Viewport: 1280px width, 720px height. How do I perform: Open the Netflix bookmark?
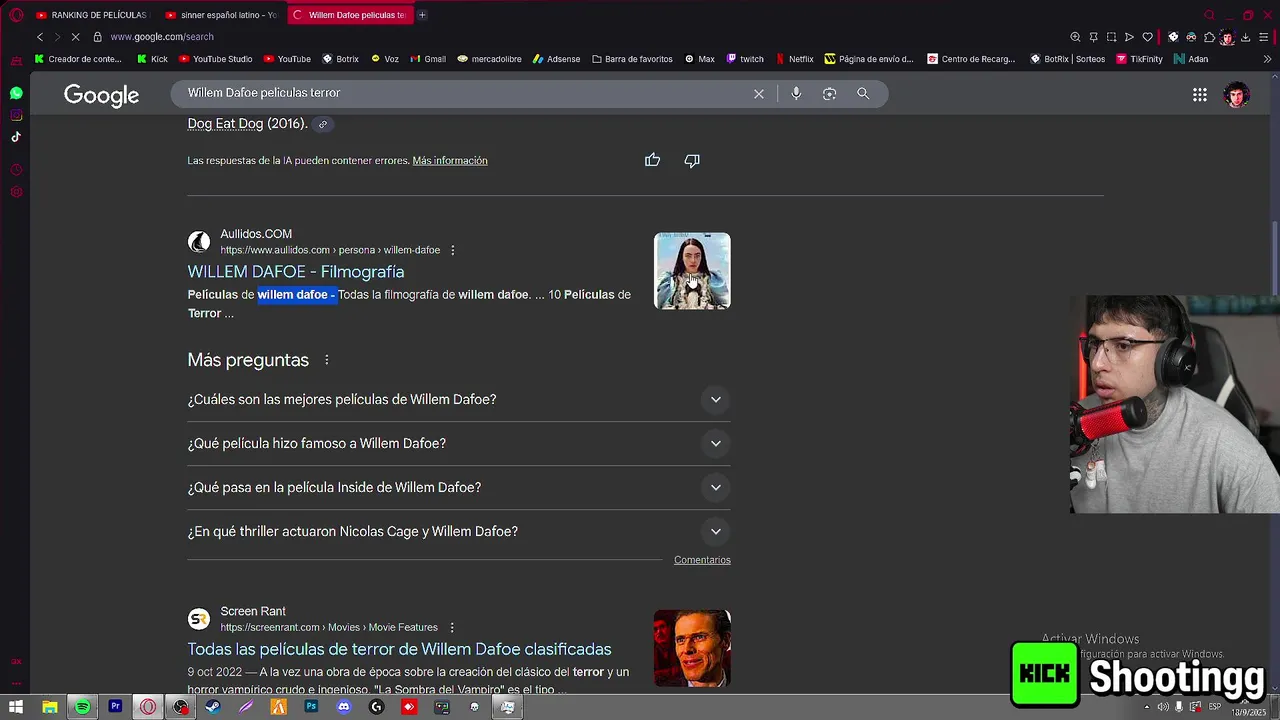click(x=794, y=59)
